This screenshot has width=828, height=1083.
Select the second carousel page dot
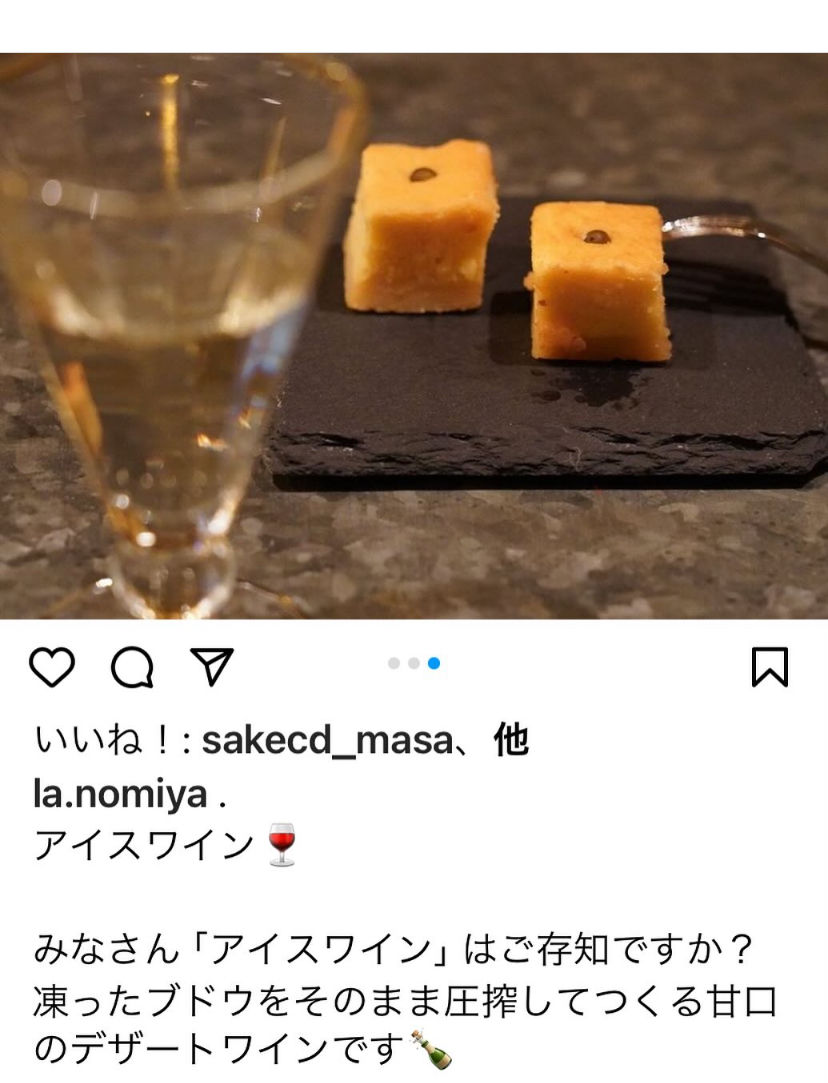(414, 663)
